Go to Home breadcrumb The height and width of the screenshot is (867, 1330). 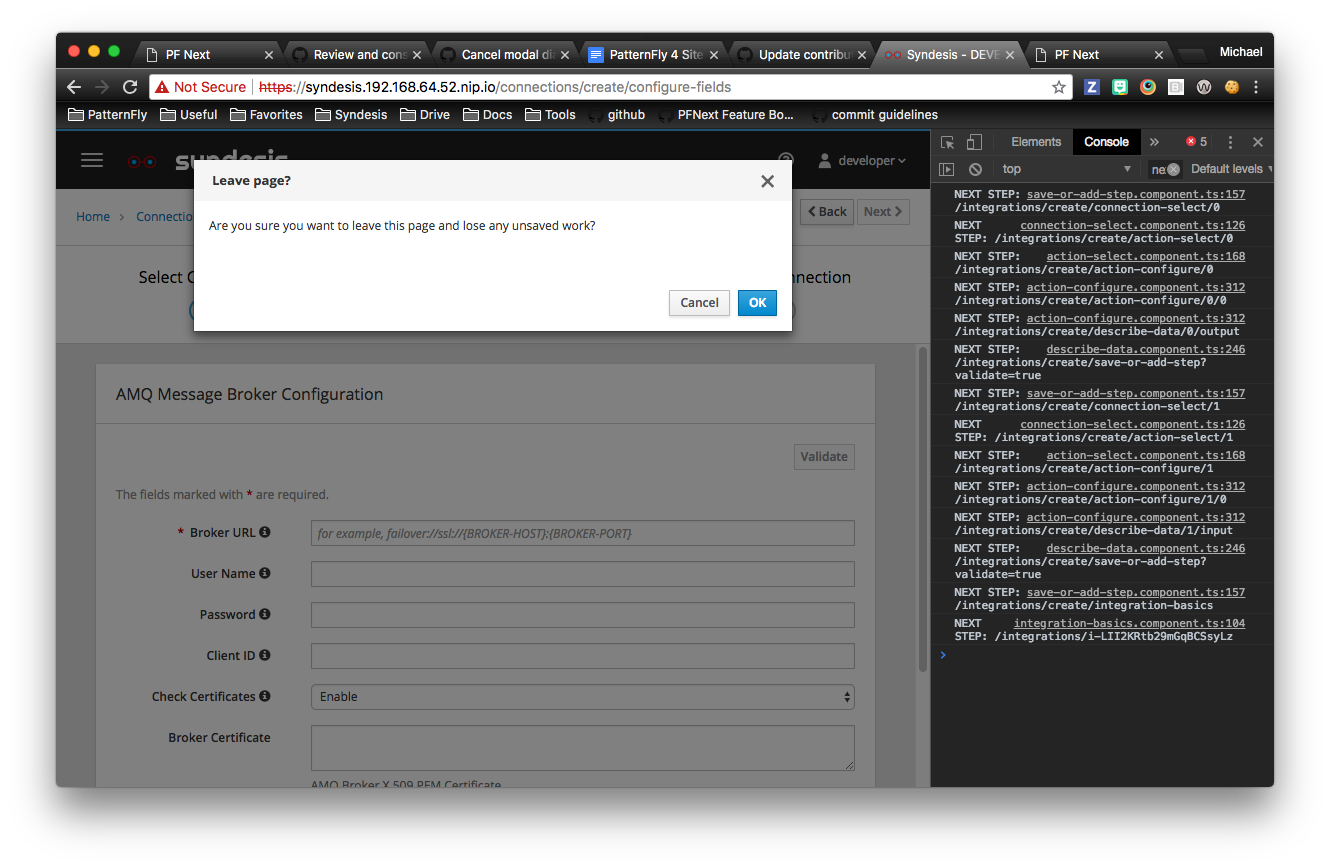pyautogui.click(x=93, y=216)
